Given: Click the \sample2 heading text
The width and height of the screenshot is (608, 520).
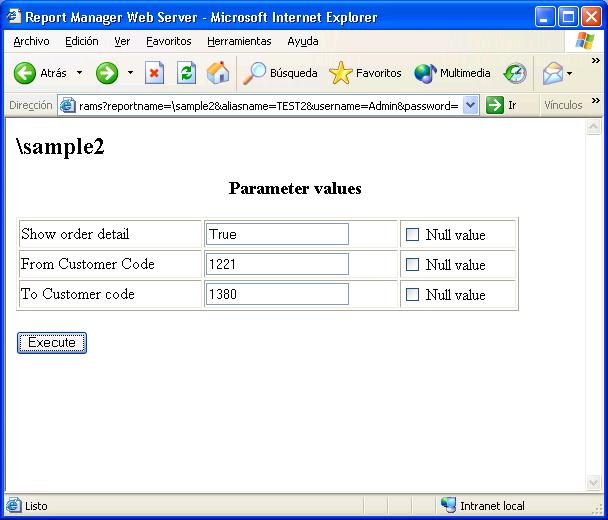Looking at the screenshot, I should 60,147.
